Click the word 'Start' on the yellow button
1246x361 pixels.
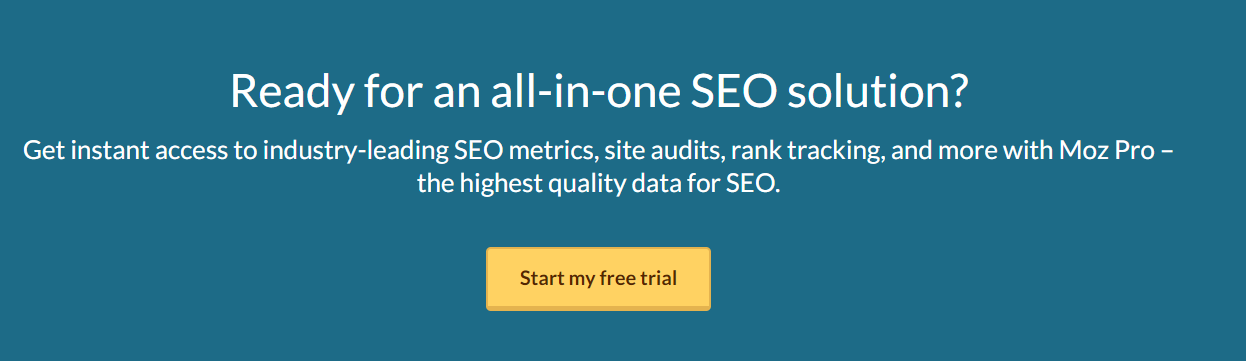pyautogui.click(x=542, y=279)
